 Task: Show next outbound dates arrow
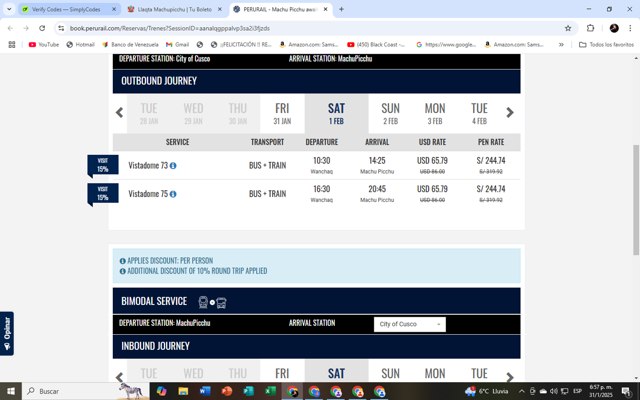[510, 113]
